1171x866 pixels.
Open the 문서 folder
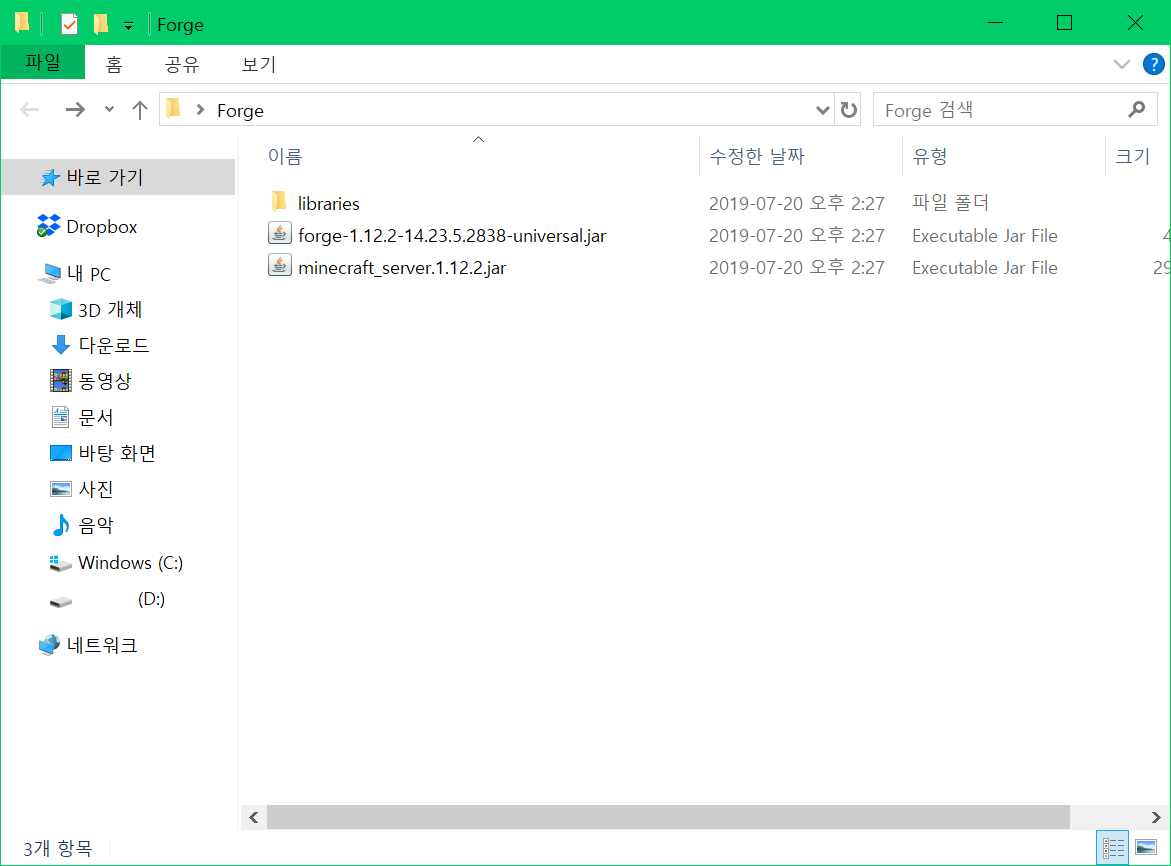(x=96, y=417)
